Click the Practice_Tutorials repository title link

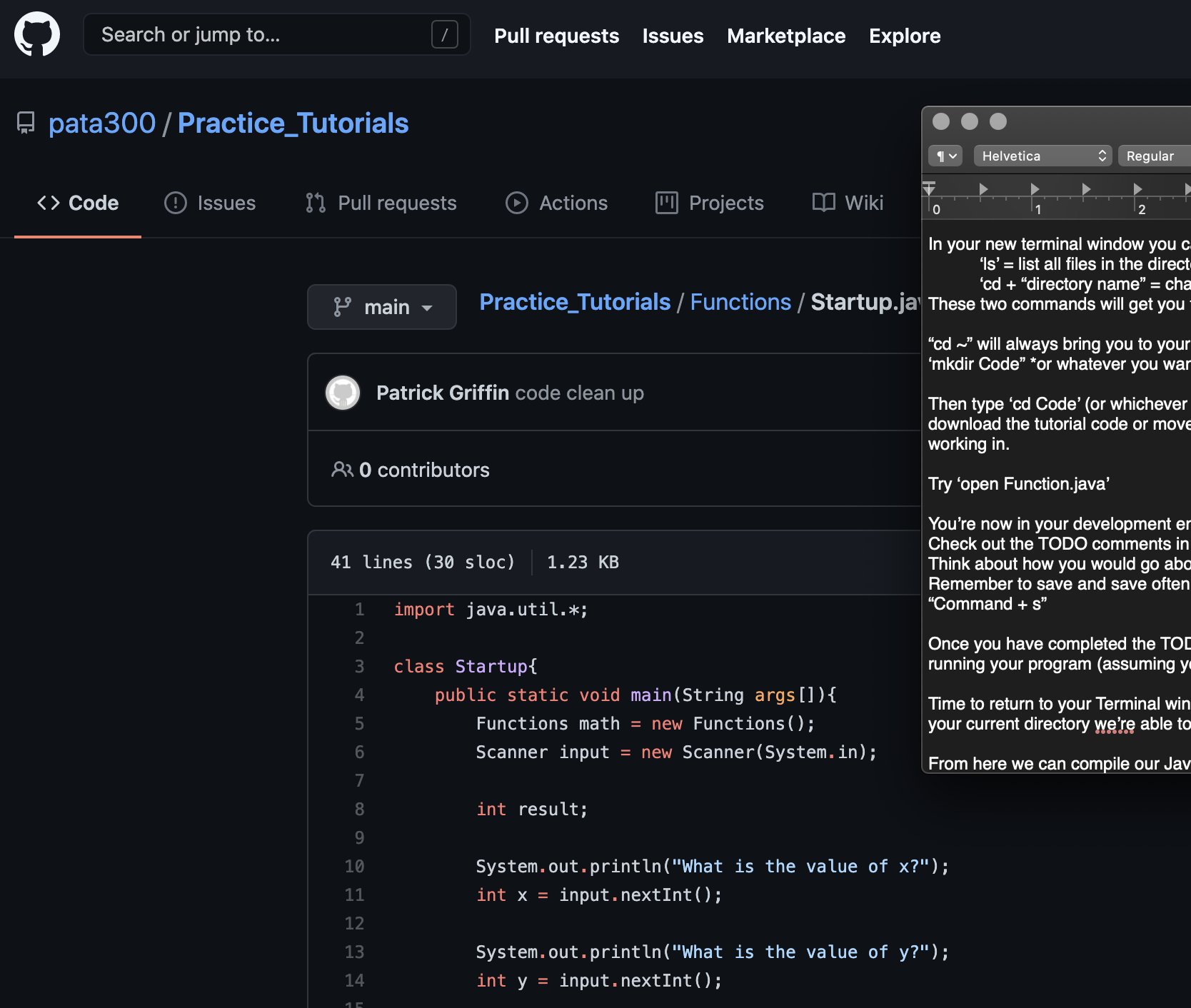pyautogui.click(x=293, y=123)
